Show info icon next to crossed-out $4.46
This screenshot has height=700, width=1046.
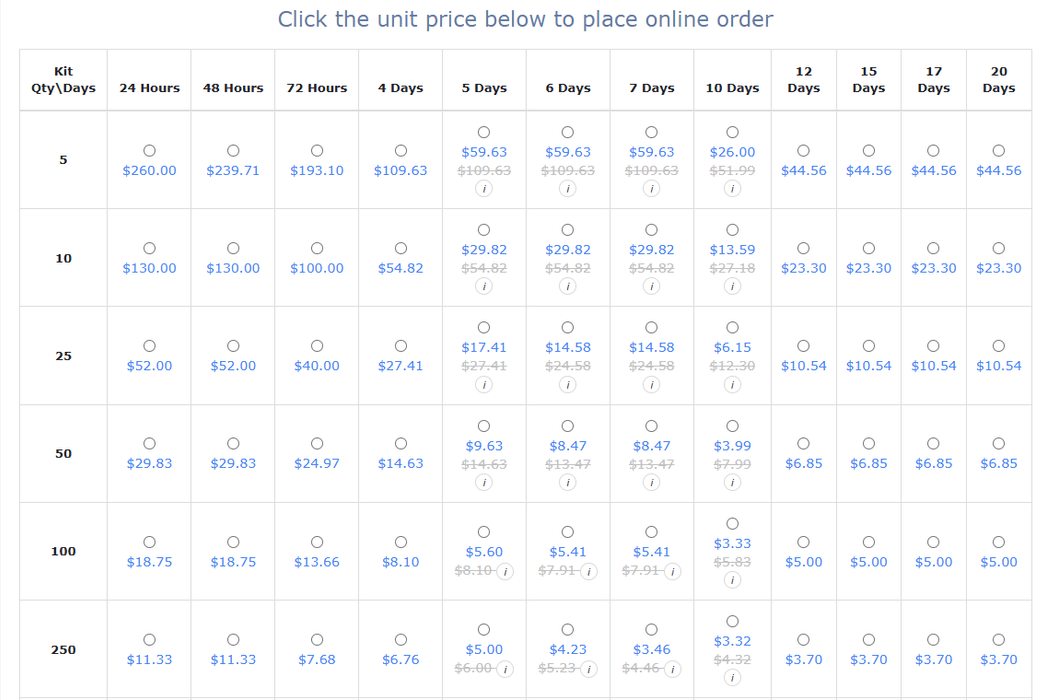(x=672, y=669)
